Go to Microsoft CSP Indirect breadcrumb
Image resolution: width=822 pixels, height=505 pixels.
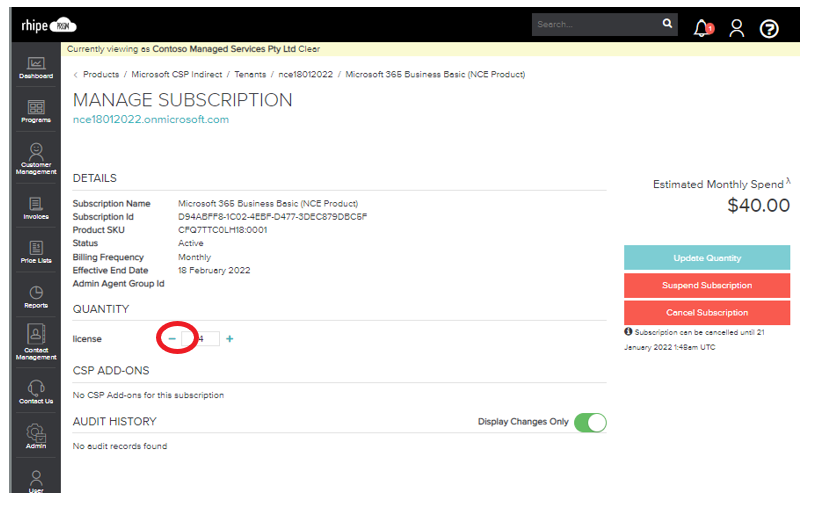click(x=177, y=74)
